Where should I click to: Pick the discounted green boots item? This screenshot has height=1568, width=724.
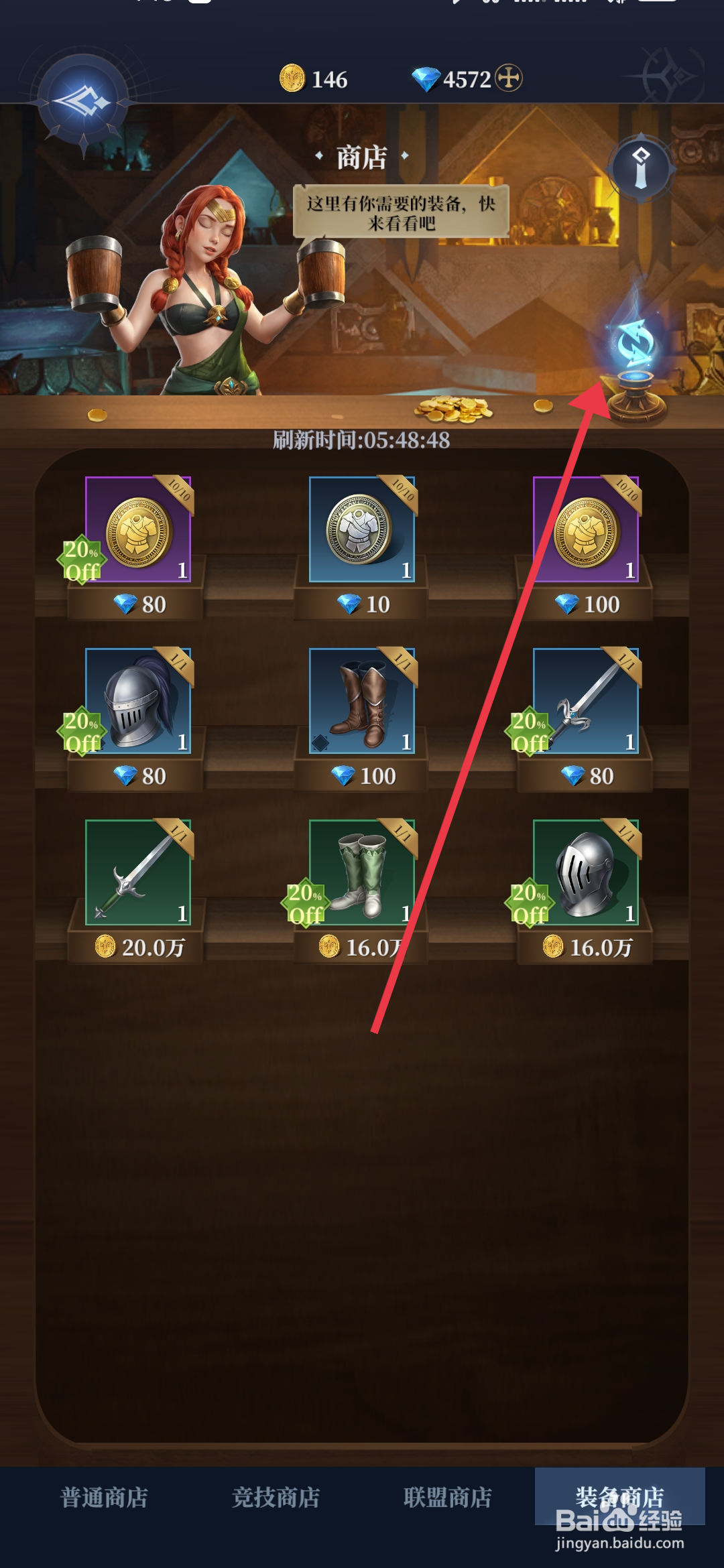pyautogui.click(x=362, y=872)
